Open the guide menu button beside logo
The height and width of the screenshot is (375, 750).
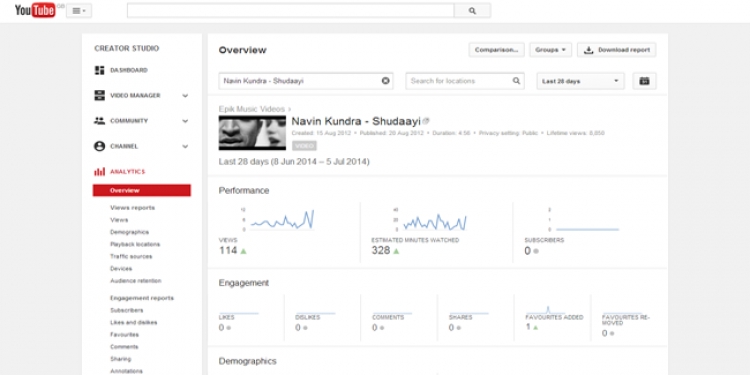coord(79,11)
